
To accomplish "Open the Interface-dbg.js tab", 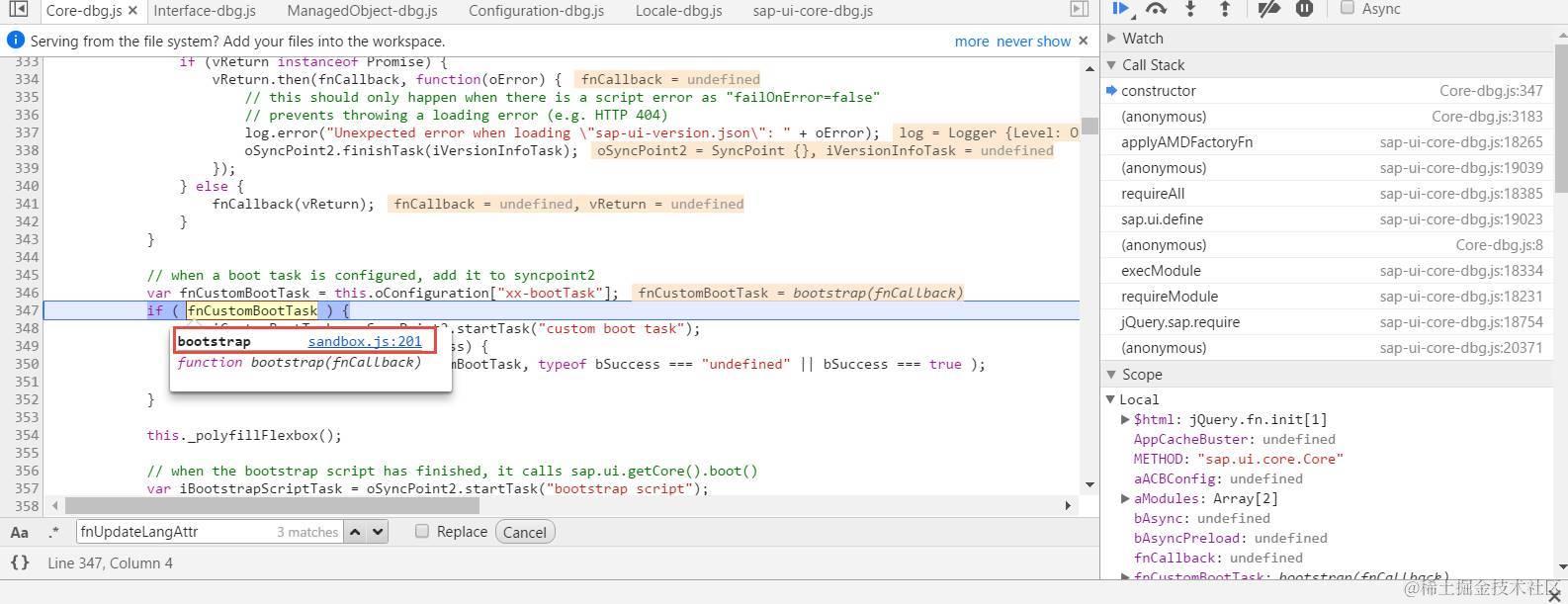I will point(205,11).
